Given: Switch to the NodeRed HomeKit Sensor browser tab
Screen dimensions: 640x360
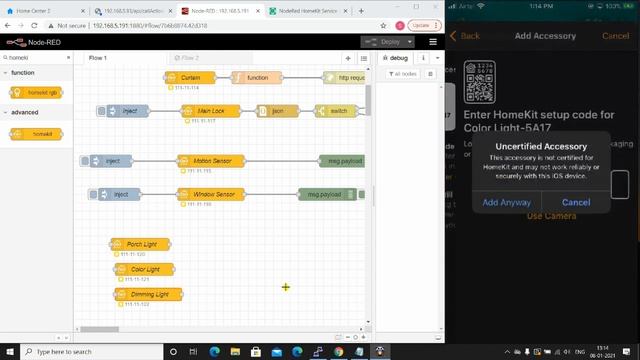Looking at the screenshot, I should pyautogui.click(x=308, y=11).
